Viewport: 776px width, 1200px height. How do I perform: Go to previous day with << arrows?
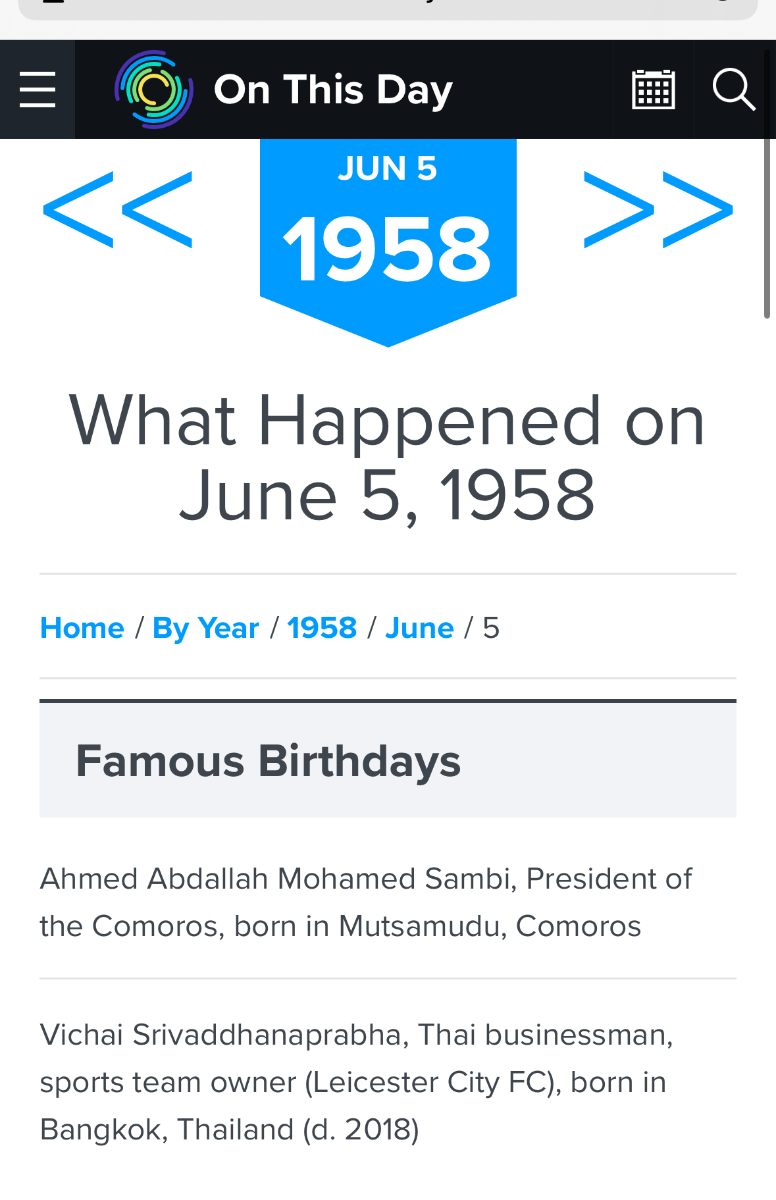coord(117,209)
